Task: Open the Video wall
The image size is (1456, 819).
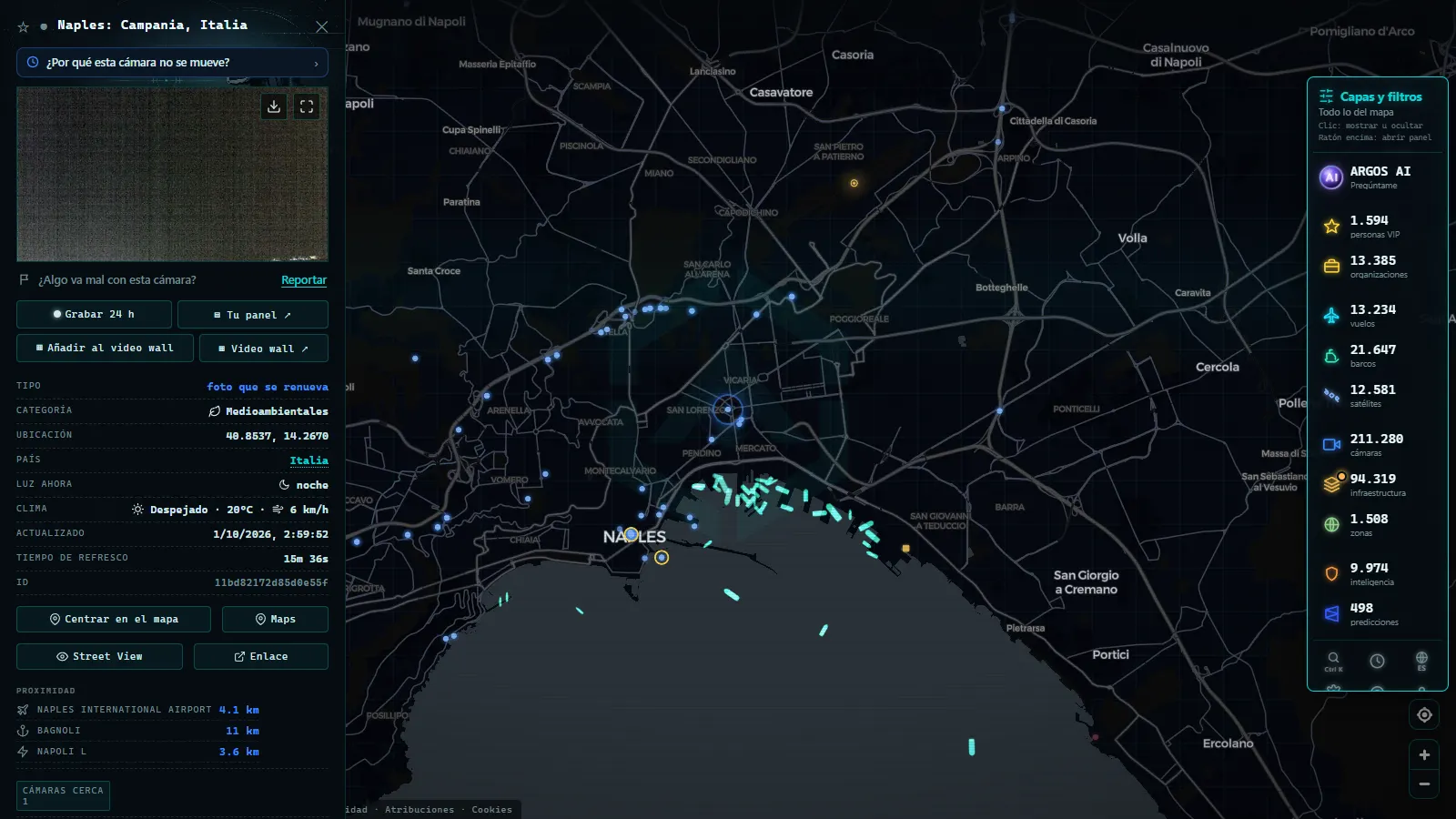Action: (x=264, y=348)
